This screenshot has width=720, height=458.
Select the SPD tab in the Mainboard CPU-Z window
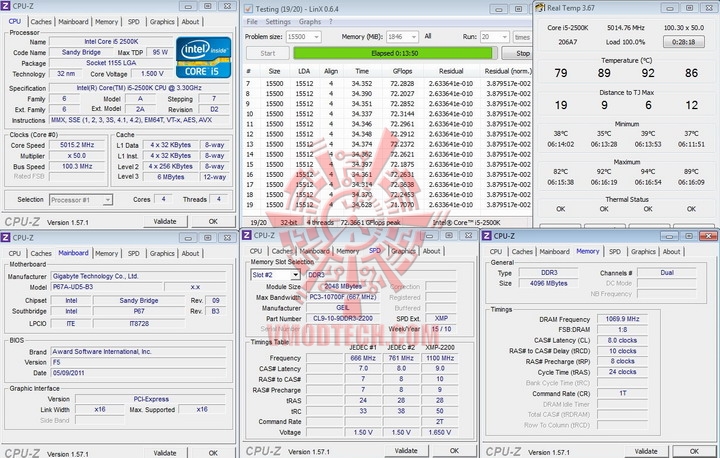click(x=134, y=253)
